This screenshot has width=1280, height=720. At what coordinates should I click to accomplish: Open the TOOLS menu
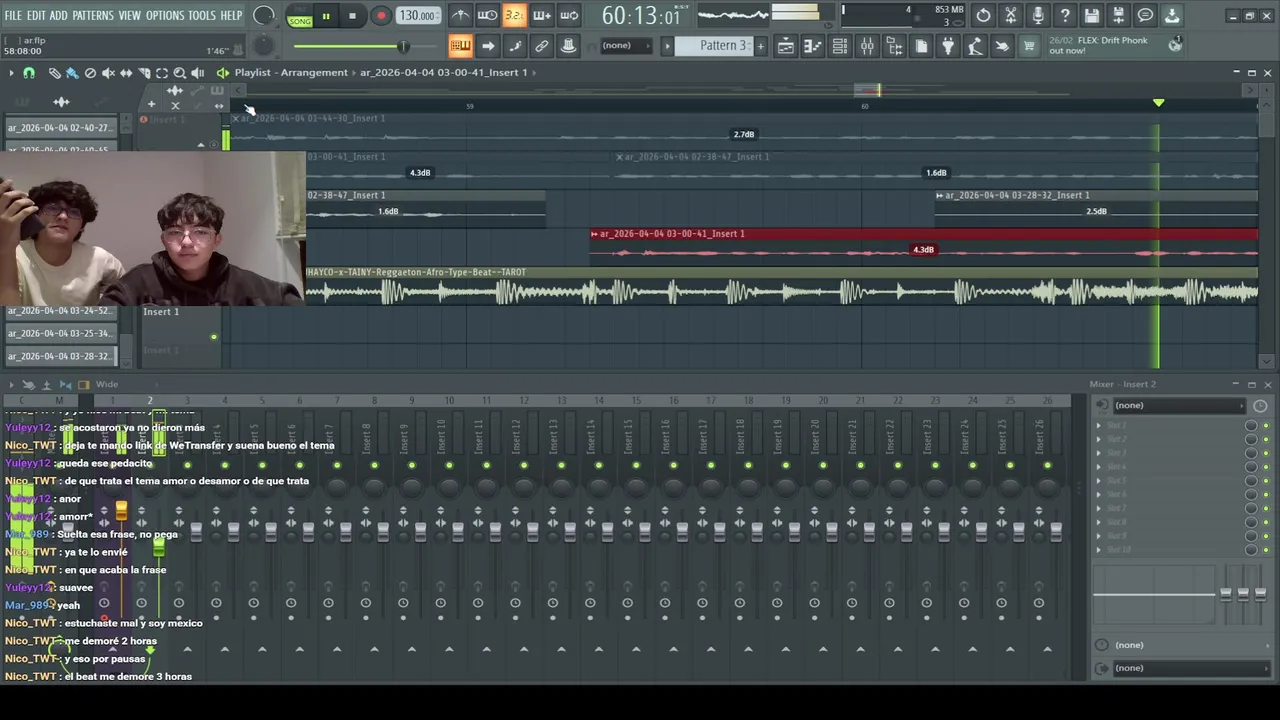click(202, 16)
